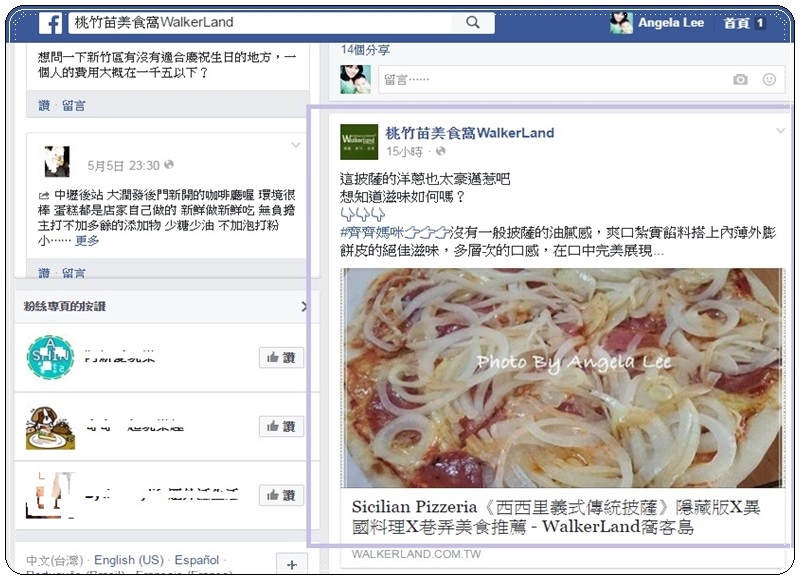Expand language list with plus button
Viewport: 800px width, 580px height.
[292, 564]
